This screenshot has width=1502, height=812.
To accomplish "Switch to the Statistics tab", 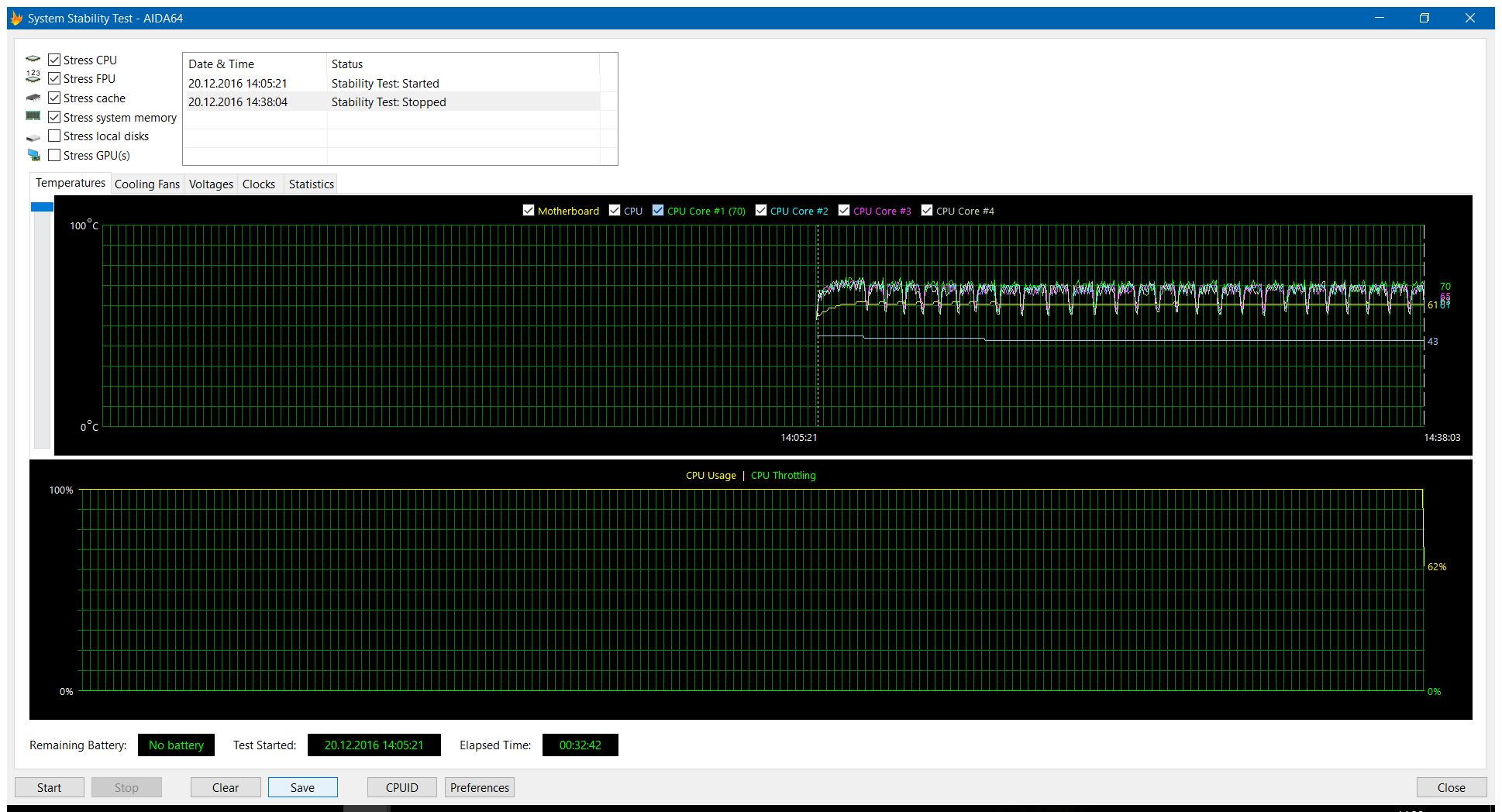I will pyautogui.click(x=311, y=184).
